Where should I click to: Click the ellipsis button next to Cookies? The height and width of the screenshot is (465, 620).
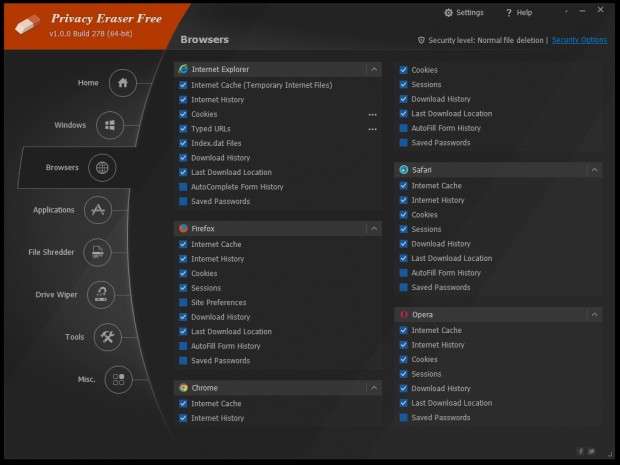coord(372,115)
